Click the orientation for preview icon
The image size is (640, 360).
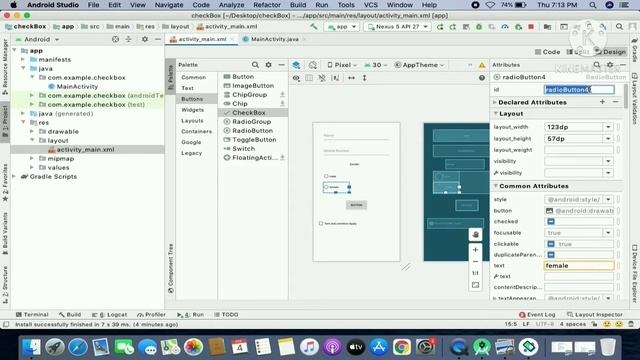313,65
